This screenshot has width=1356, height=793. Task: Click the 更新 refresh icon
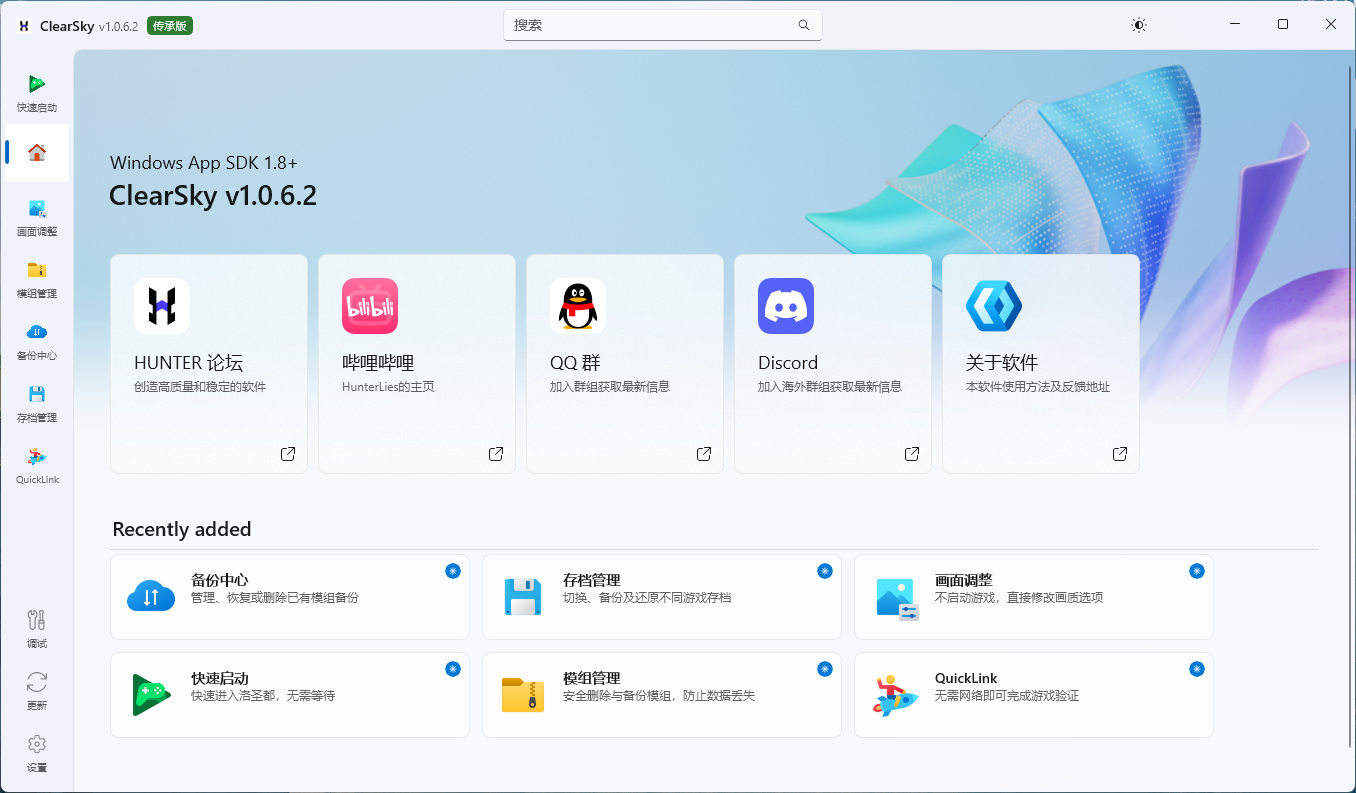pyautogui.click(x=37, y=690)
